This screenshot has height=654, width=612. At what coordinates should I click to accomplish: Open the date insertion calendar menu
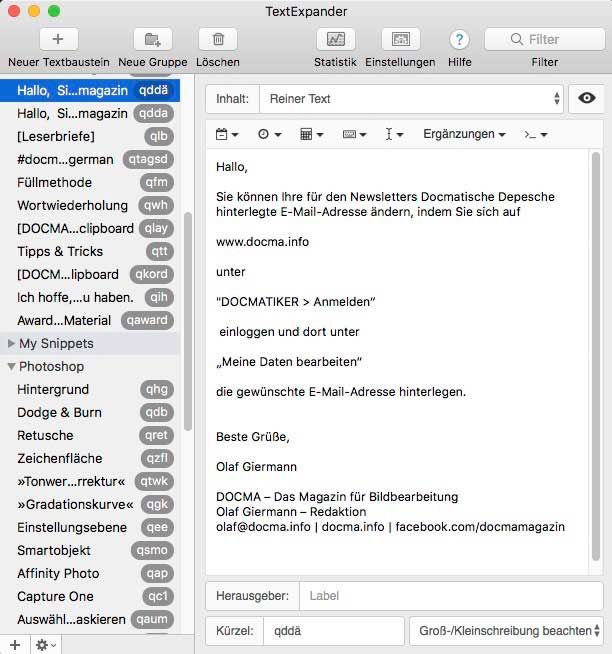pos(227,134)
